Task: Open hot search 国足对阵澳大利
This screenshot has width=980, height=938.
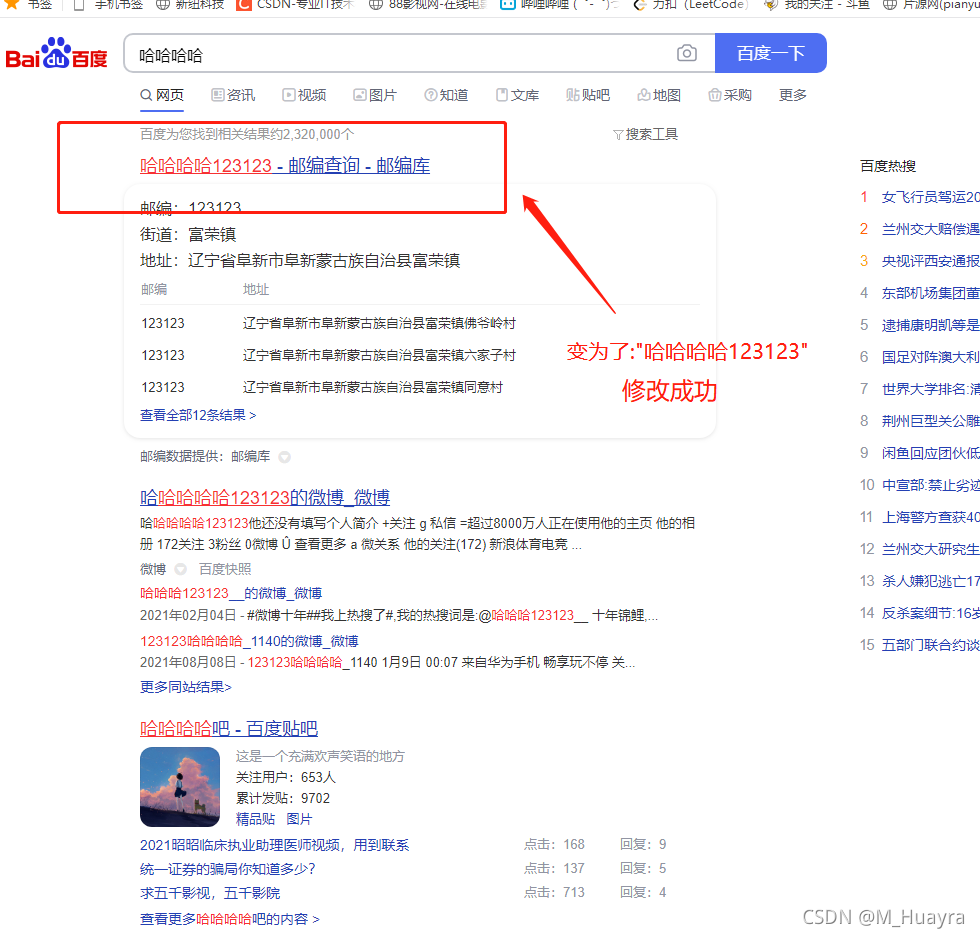Action: tap(930, 357)
